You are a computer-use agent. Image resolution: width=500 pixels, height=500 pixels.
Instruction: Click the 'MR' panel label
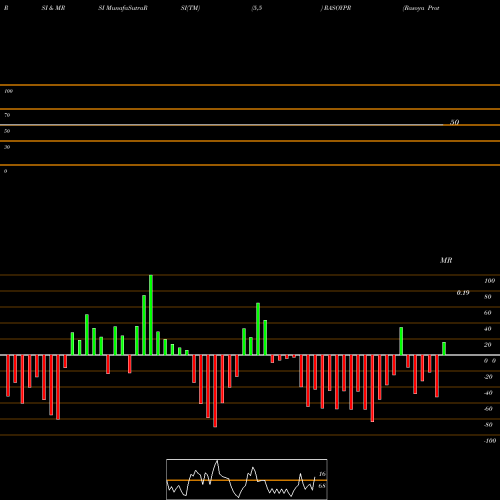pyautogui.click(x=446, y=260)
